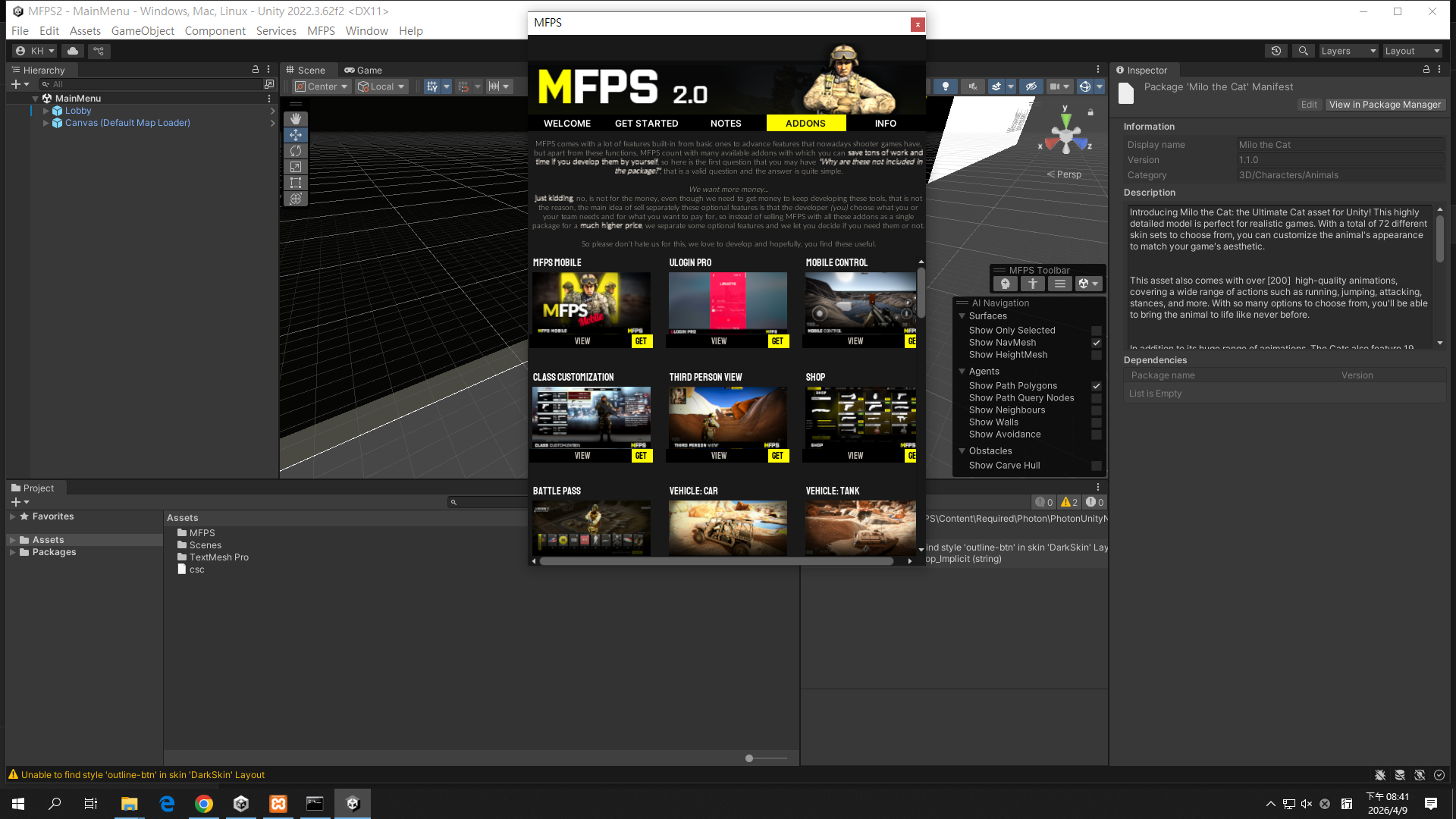The image size is (1456, 819).
Task: Click GET button under MFPS Mobile
Action: tap(641, 341)
